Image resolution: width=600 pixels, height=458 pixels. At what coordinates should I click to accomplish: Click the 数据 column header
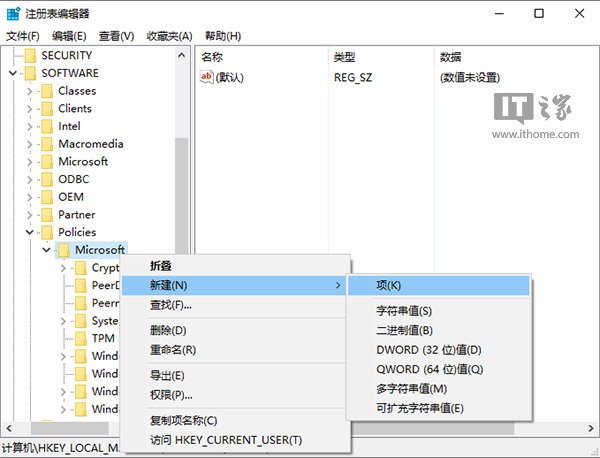pos(516,57)
